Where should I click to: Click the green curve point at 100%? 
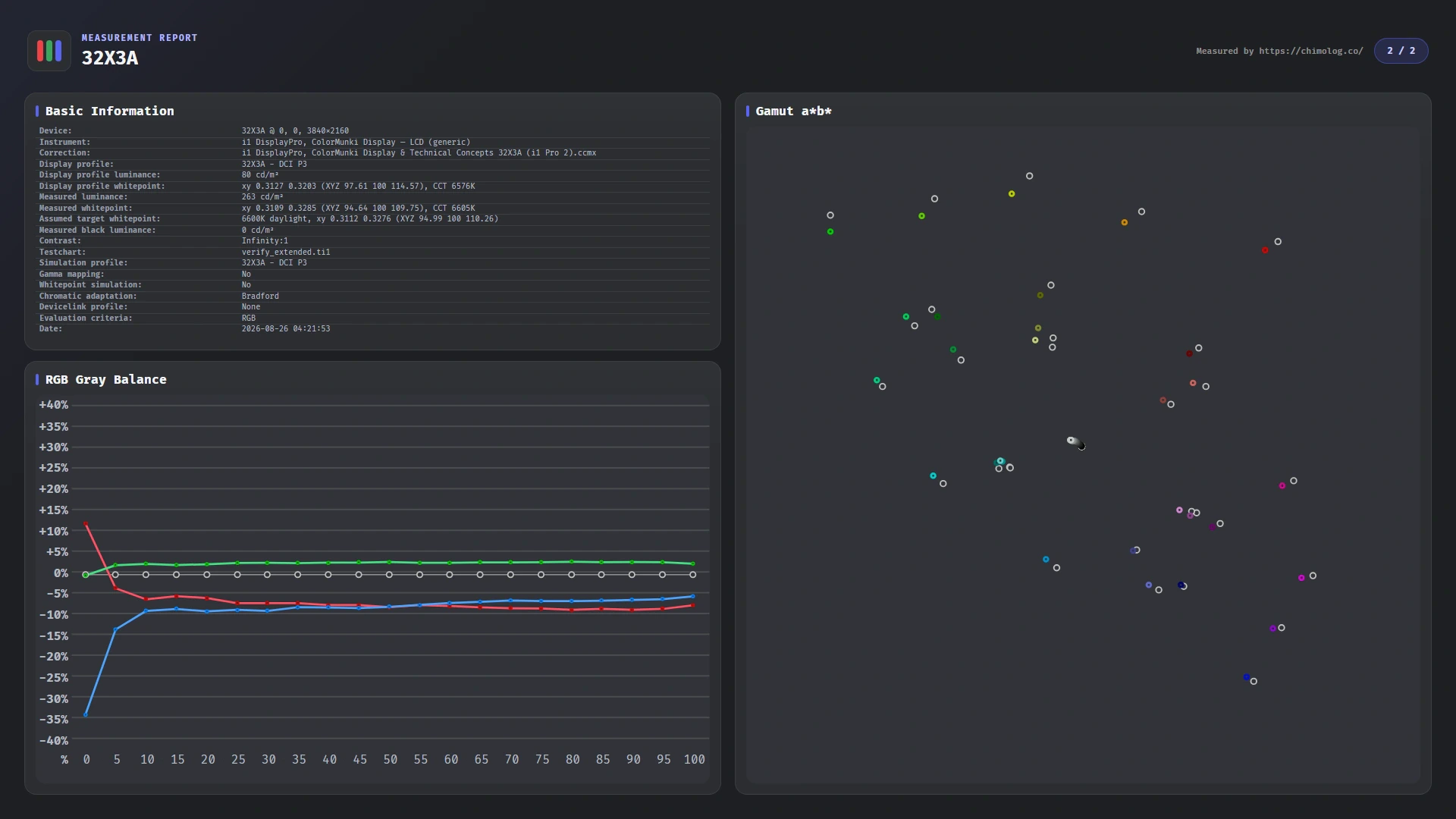tap(692, 563)
